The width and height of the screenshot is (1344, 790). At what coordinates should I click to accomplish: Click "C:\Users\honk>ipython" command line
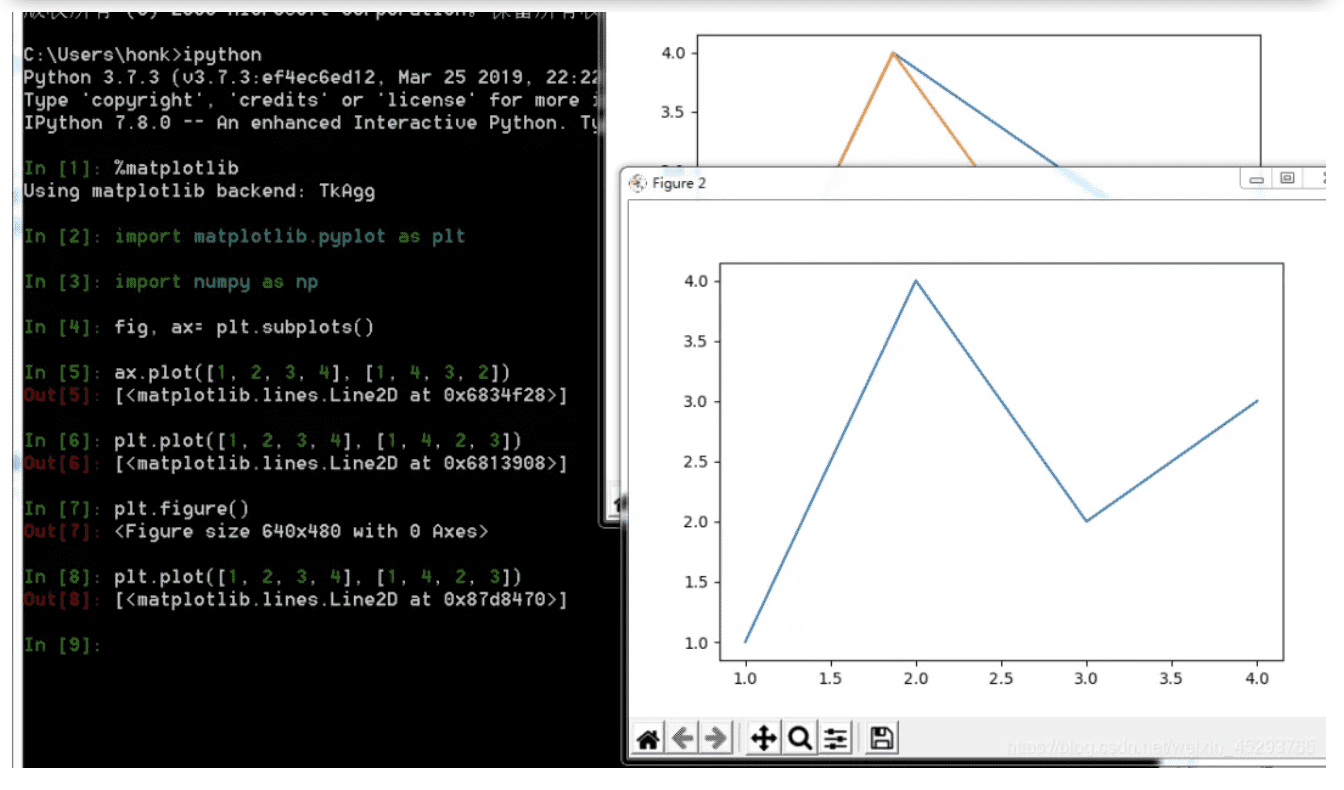(142, 55)
